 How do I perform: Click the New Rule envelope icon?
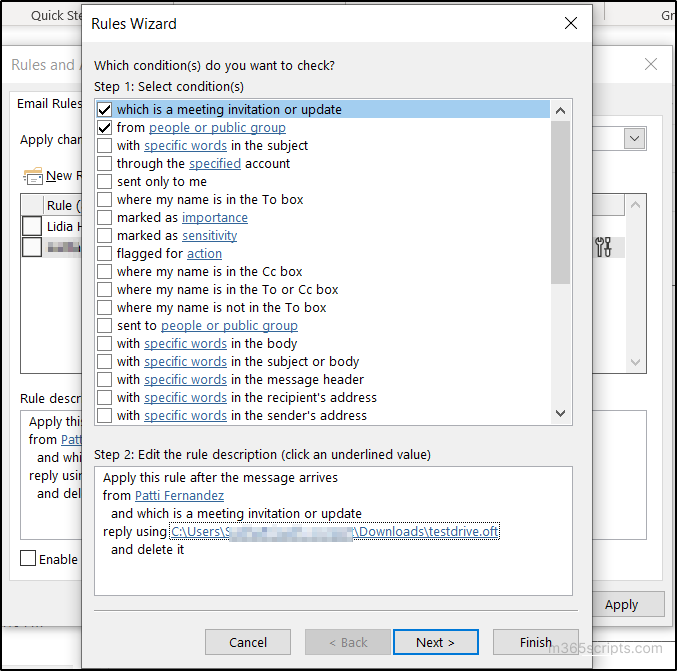[33, 176]
